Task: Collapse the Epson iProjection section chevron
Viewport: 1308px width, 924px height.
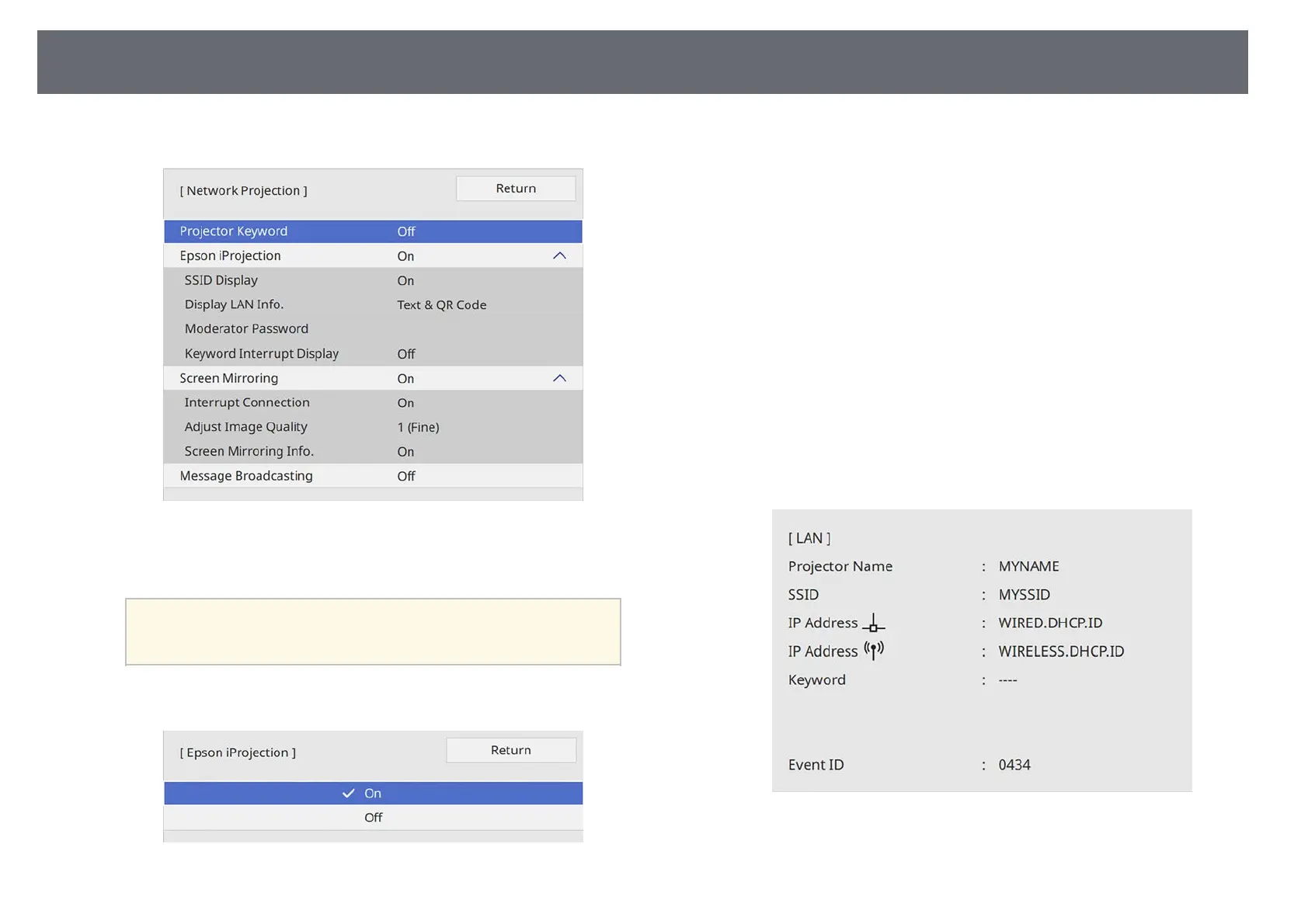Action: (x=559, y=256)
